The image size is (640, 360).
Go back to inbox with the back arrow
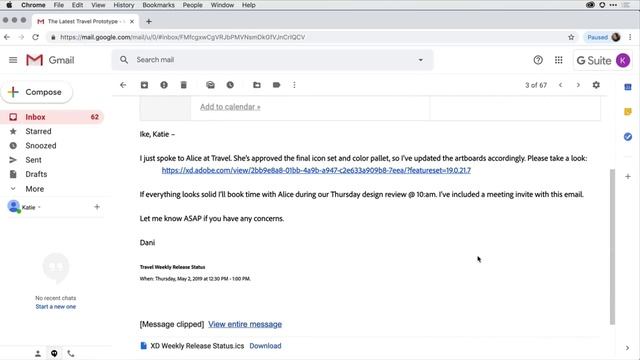tap(123, 85)
